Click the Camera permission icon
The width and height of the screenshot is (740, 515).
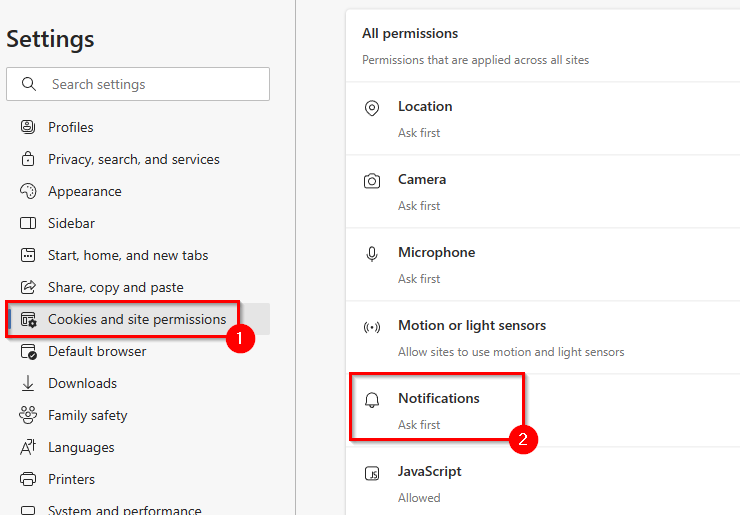[x=372, y=181]
